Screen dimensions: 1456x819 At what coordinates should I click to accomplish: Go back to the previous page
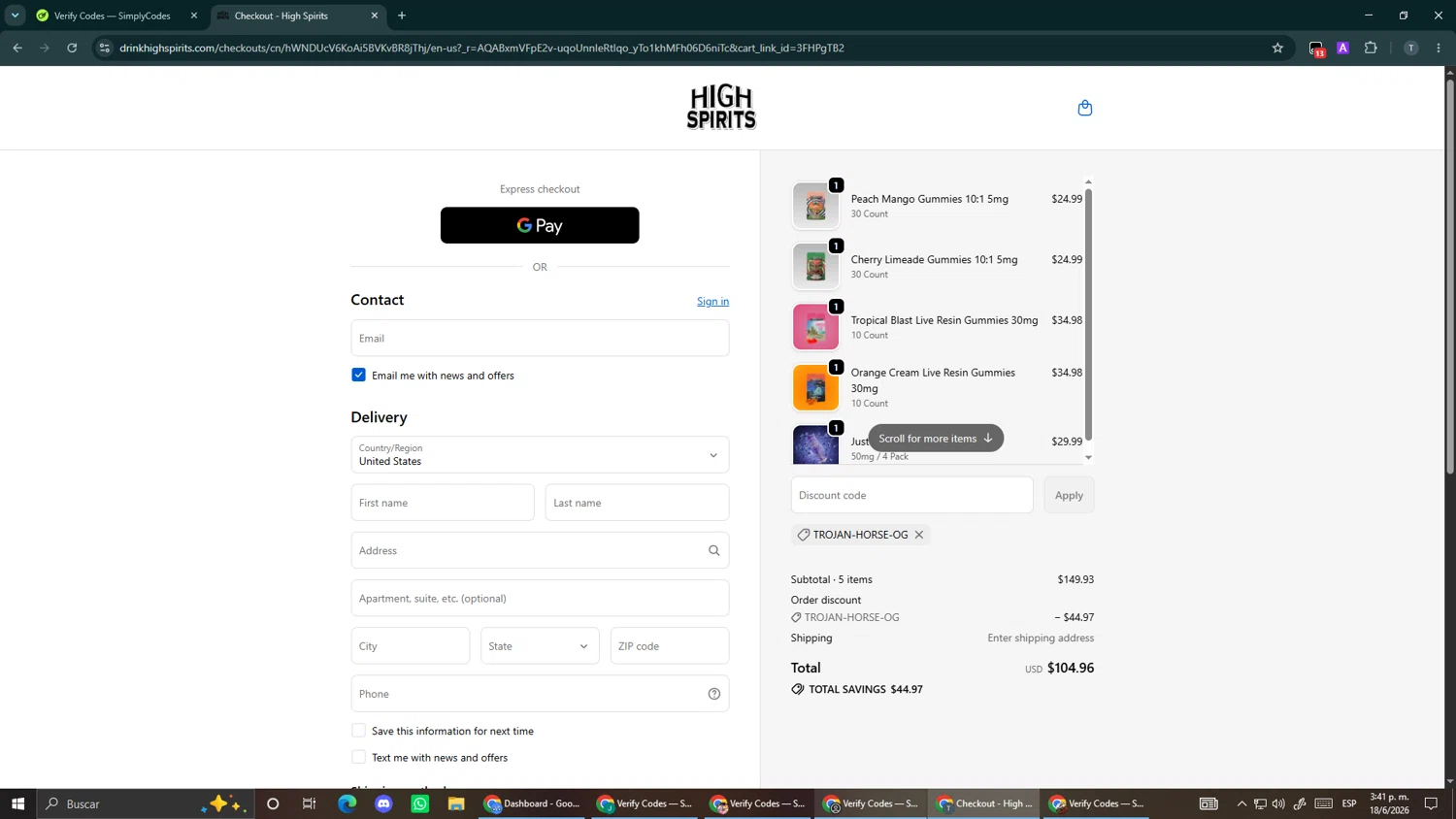tap(17, 48)
